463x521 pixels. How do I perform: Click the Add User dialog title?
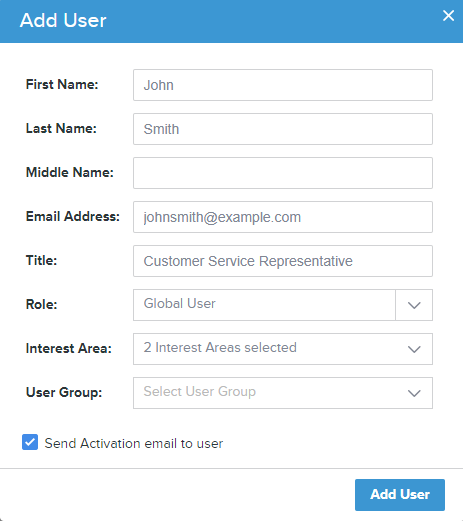coord(63,20)
